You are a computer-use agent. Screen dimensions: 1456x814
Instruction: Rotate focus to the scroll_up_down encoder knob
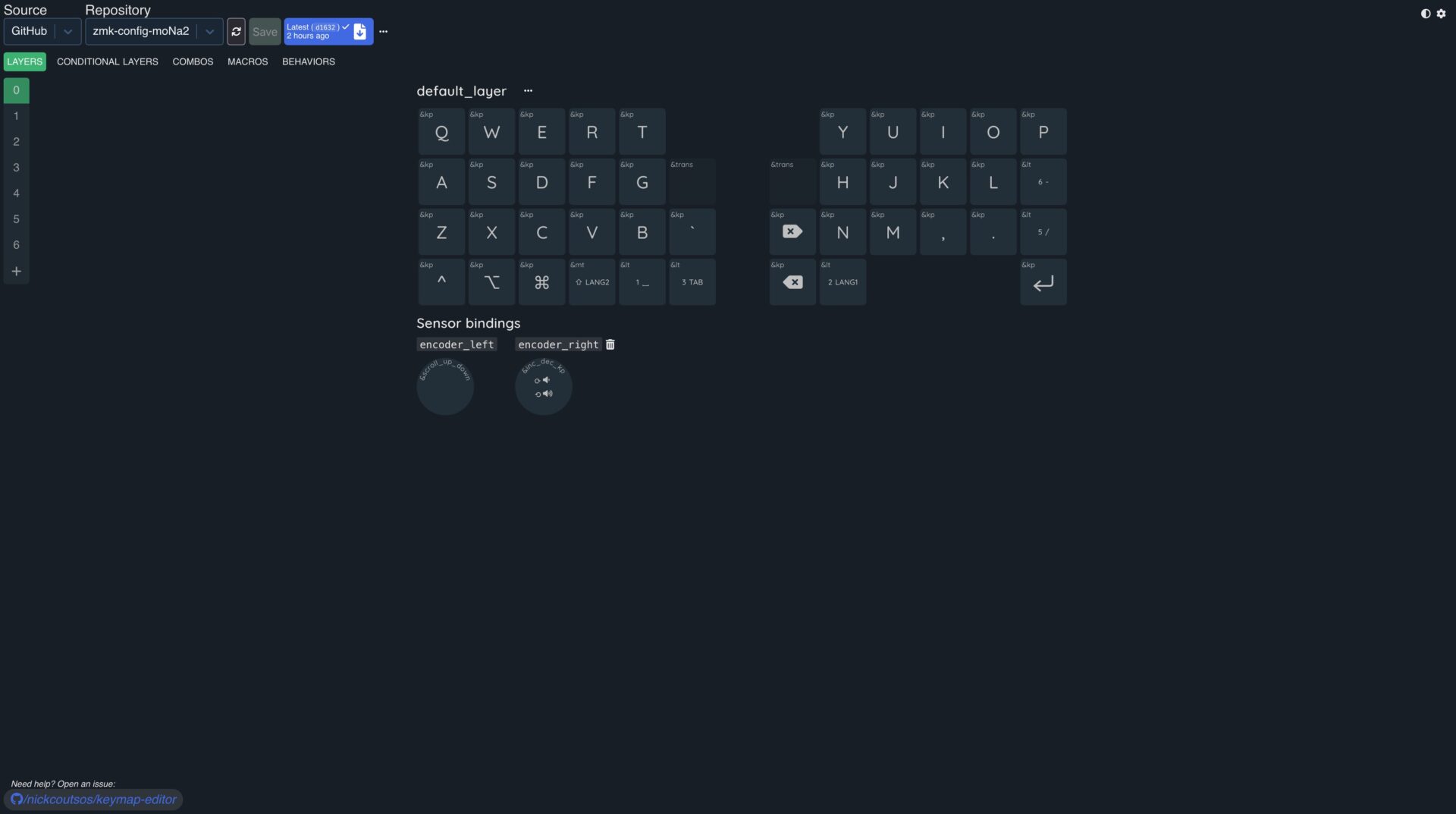click(x=444, y=385)
